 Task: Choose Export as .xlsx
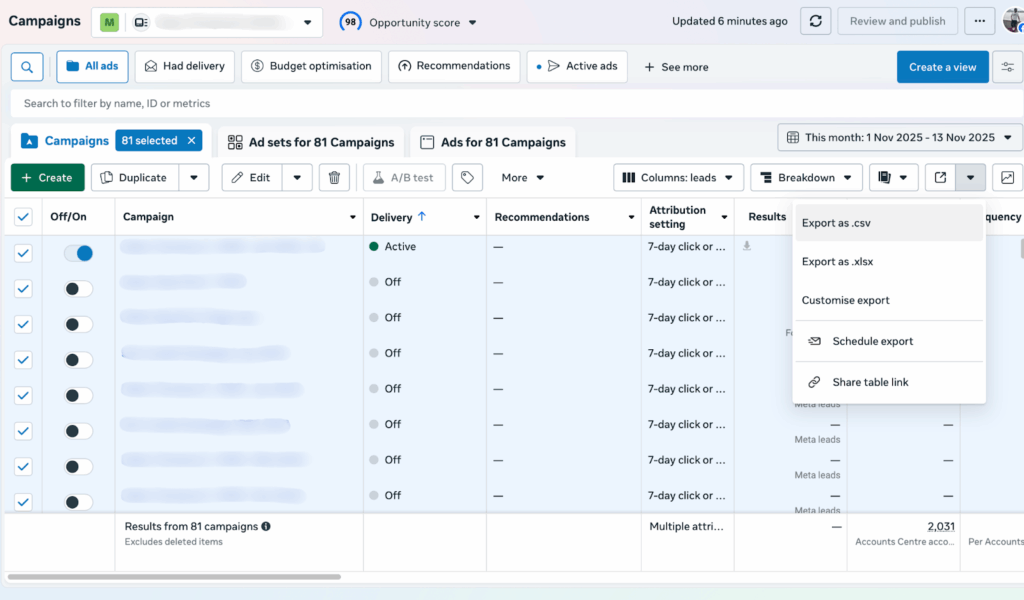point(837,262)
